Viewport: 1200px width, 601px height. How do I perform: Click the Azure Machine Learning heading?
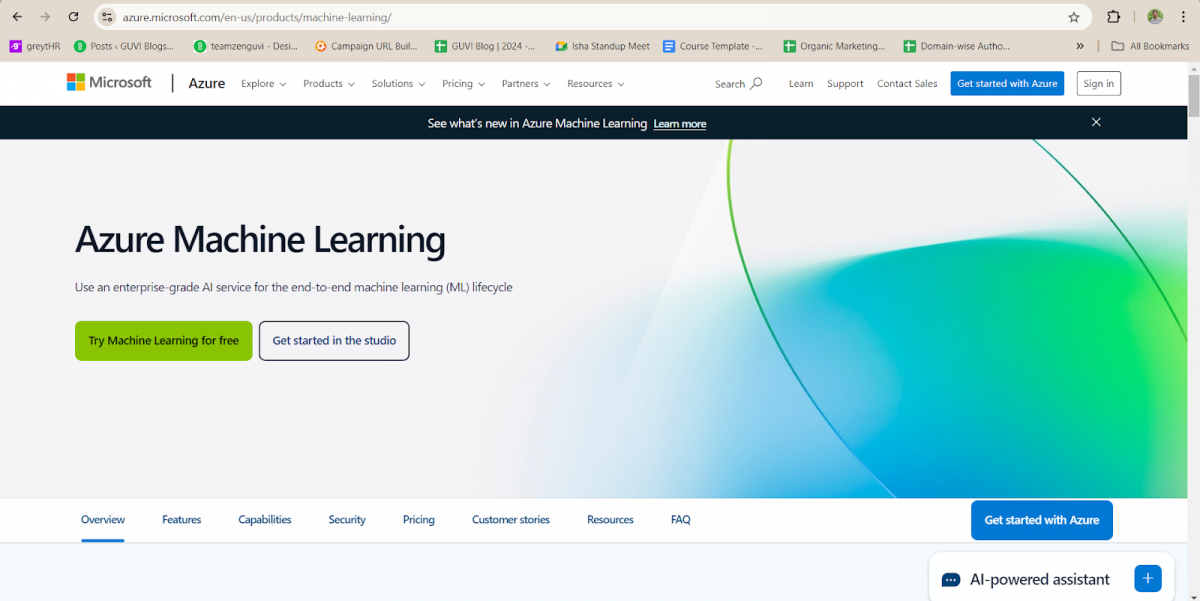tap(260, 240)
